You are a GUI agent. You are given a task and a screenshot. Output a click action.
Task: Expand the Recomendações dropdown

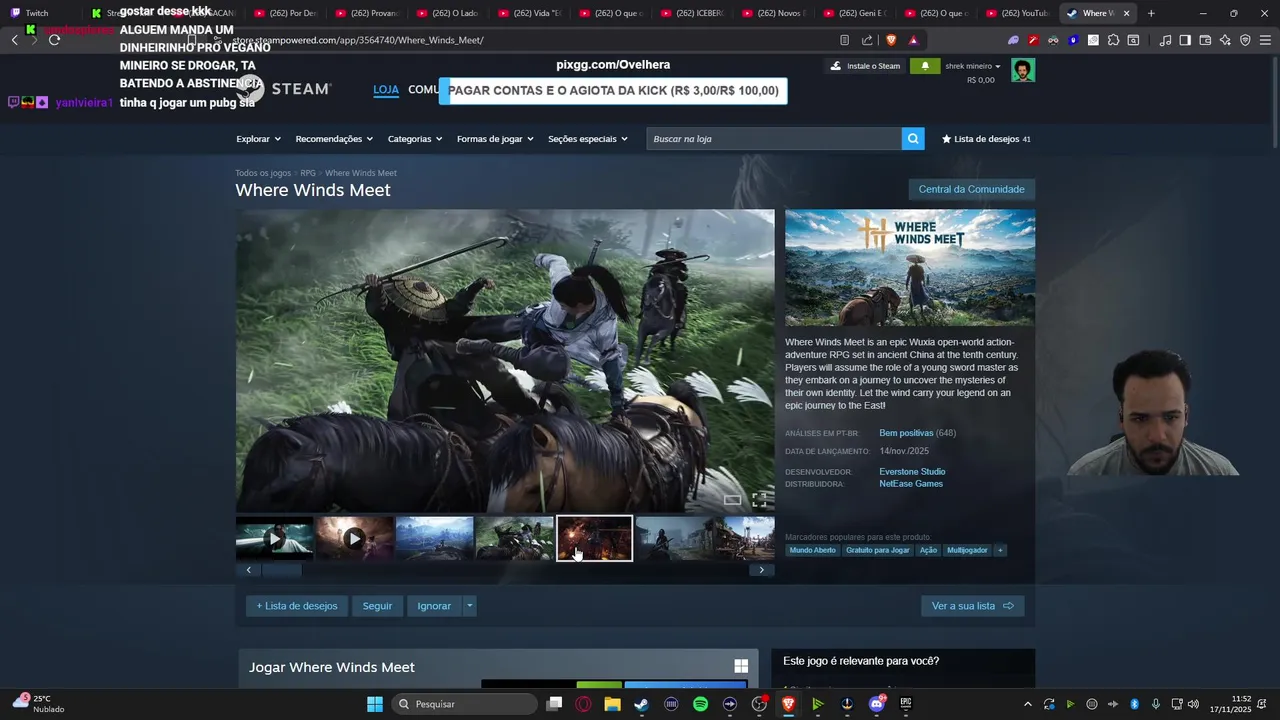(x=334, y=139)
